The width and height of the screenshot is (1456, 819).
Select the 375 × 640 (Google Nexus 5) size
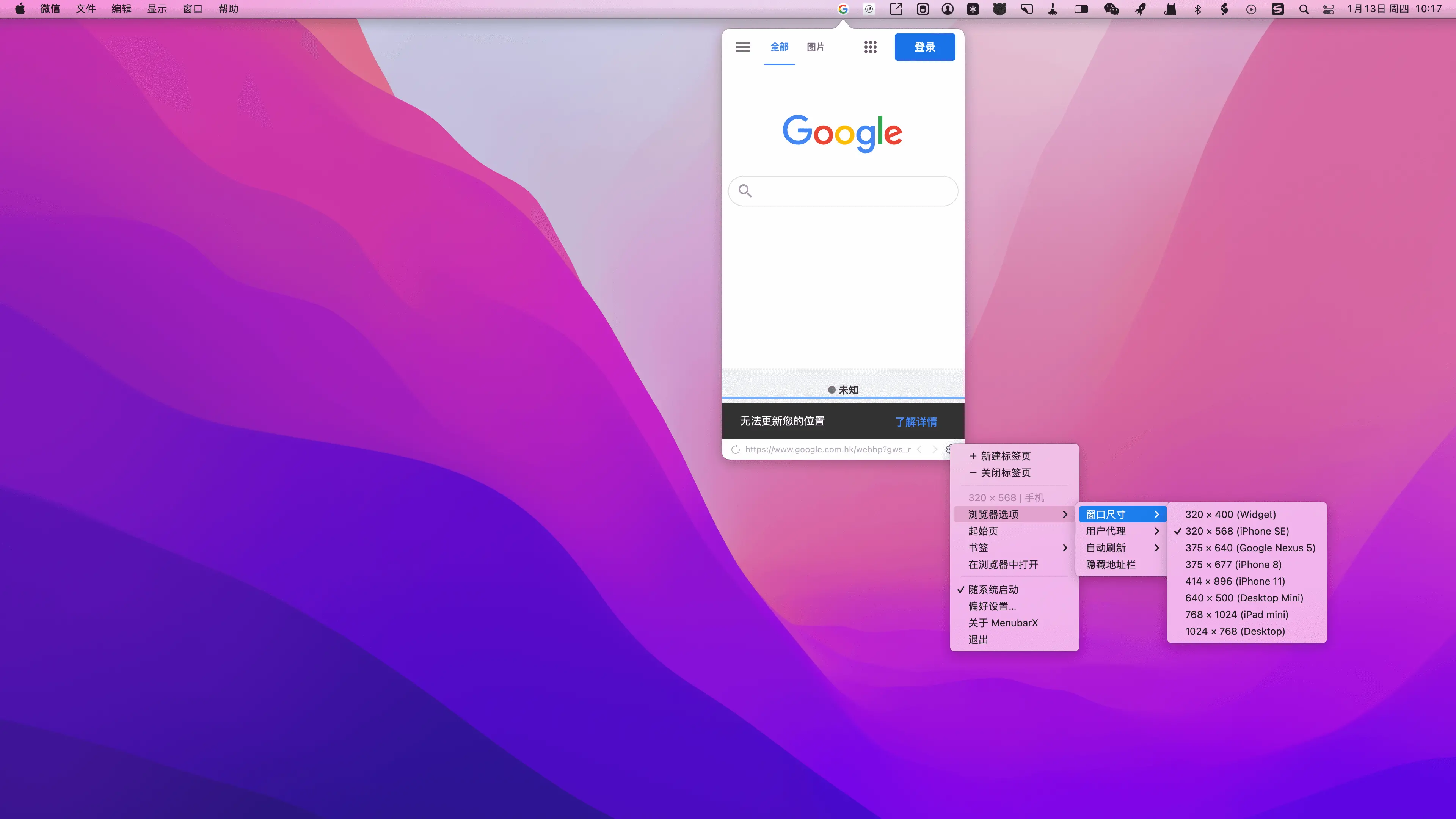tap(1247, 548)
